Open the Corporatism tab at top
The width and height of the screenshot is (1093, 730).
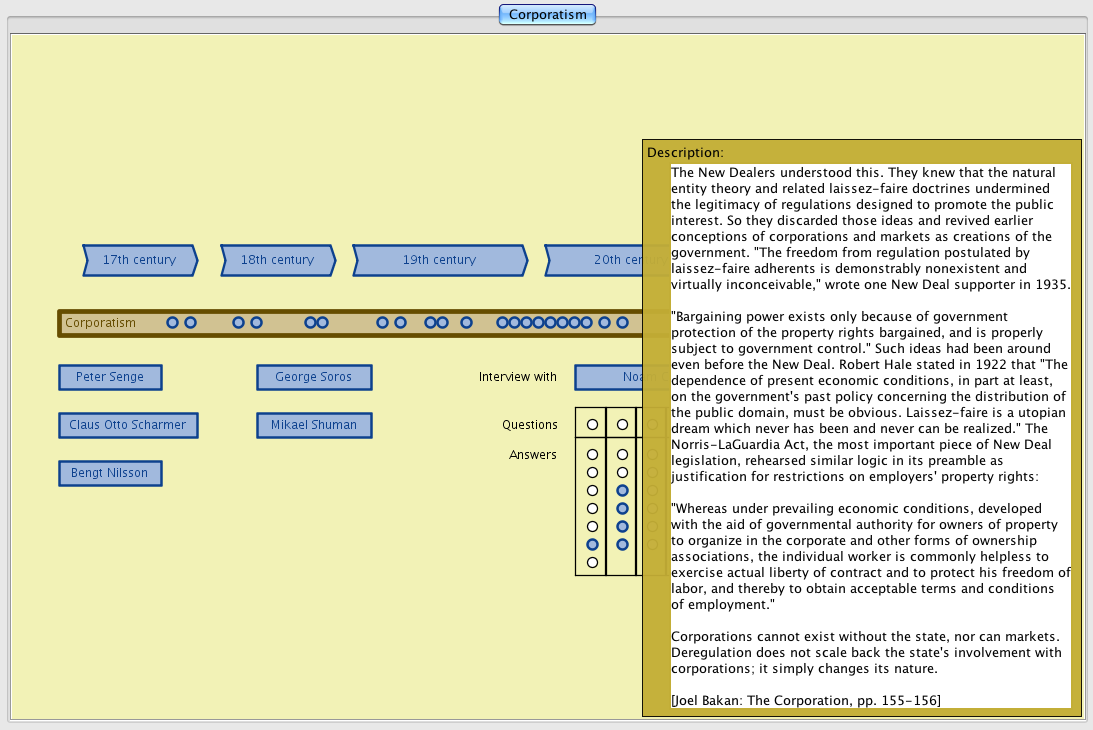click(547, 14)
